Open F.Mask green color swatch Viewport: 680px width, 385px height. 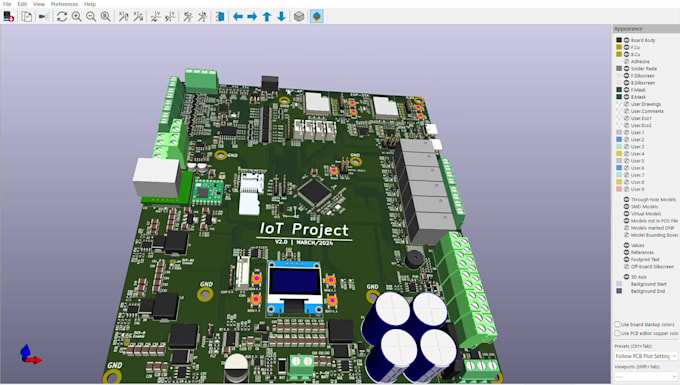pos(619,90)
